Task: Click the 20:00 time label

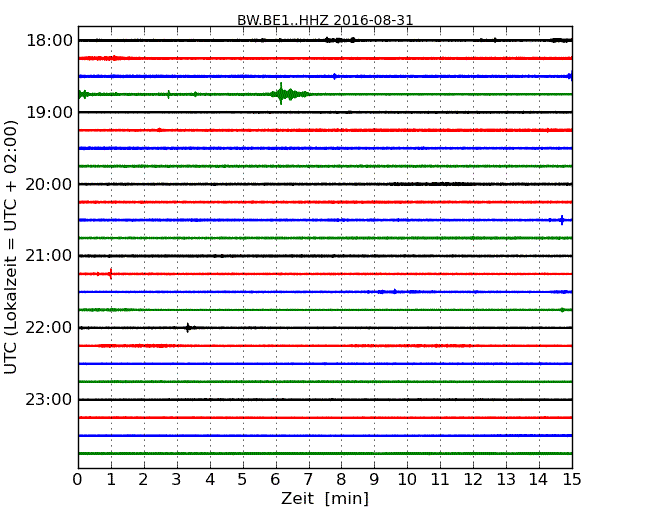Action: click(49, 184)
